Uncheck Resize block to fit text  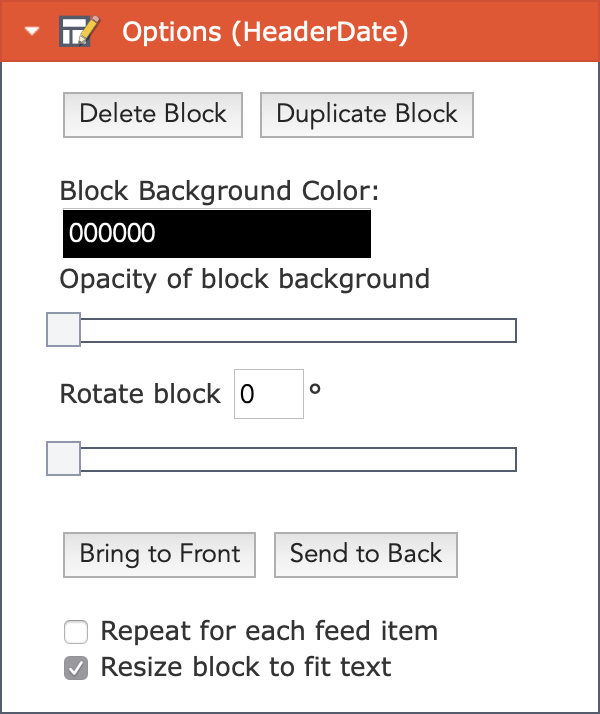point(76,668)
